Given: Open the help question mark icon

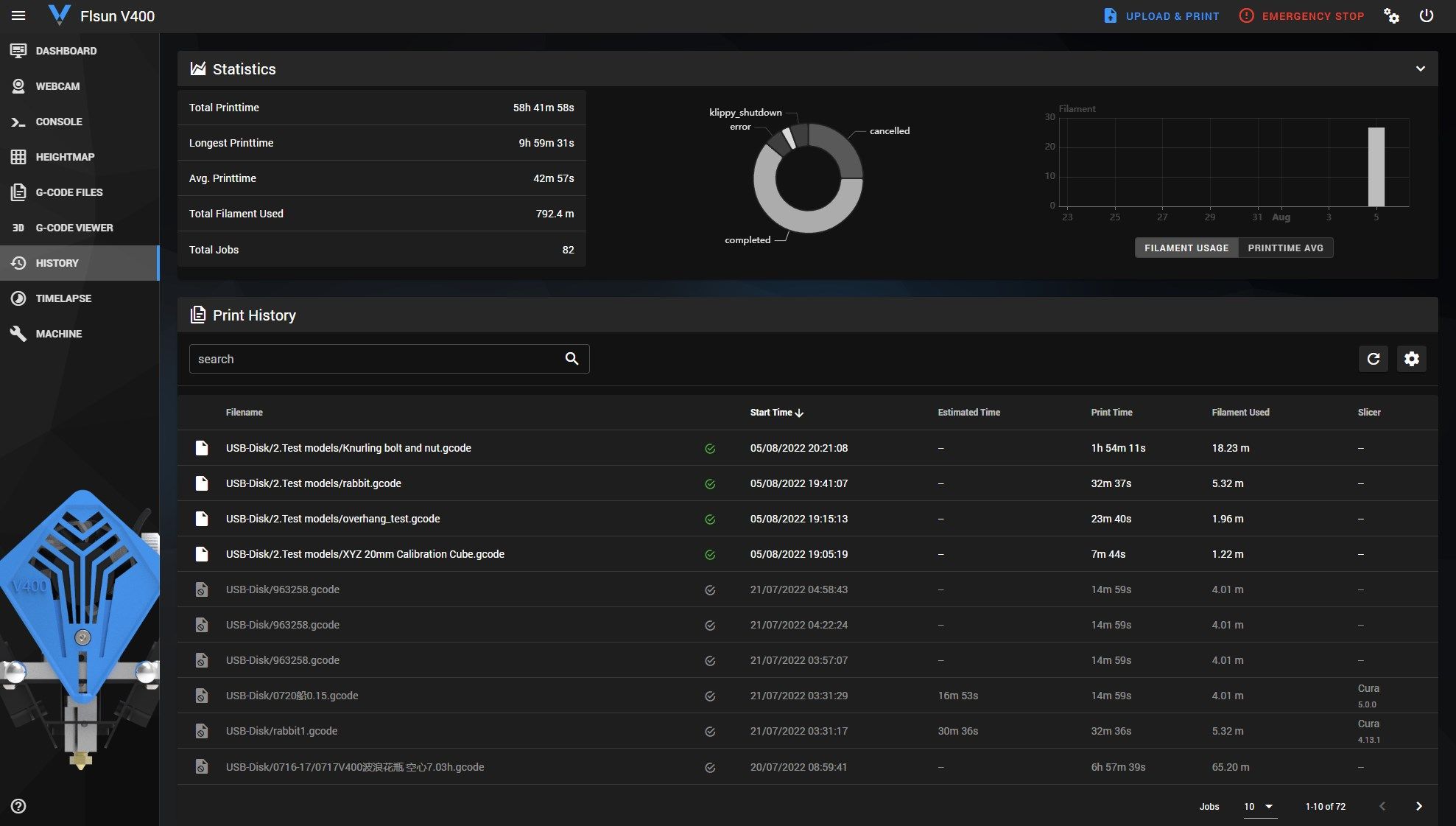Looking at the screenshot, I should pyautogui.click(x=18, y=806).
